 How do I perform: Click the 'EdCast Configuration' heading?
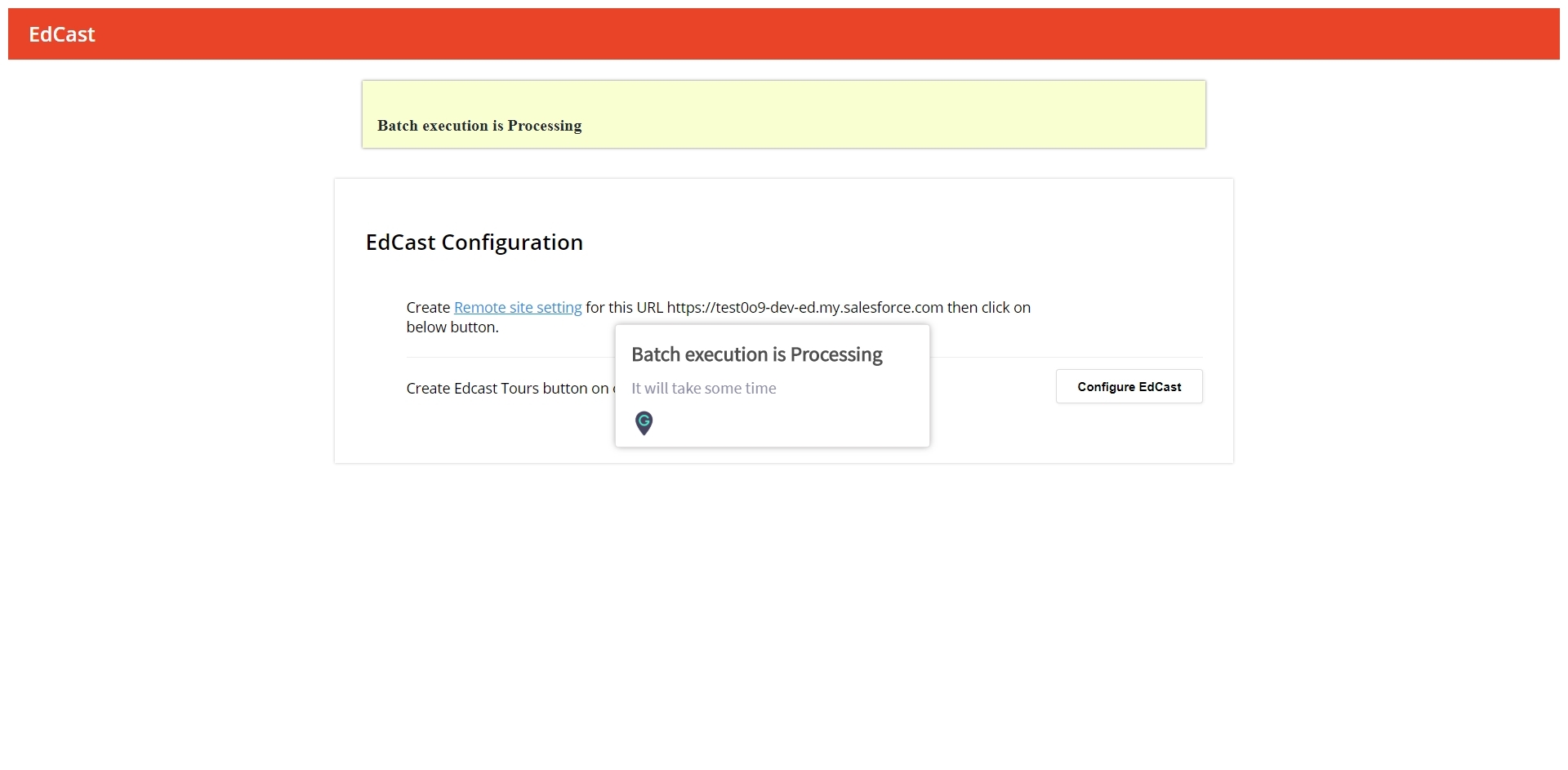[474, 243]
